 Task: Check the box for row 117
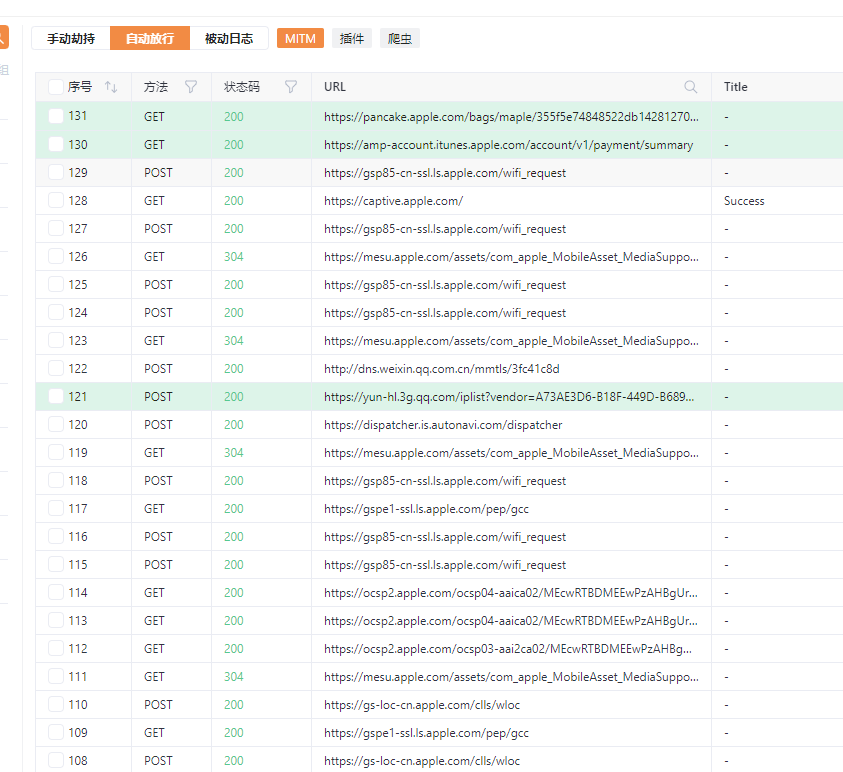pyautogui.click(x=56, y=508)
